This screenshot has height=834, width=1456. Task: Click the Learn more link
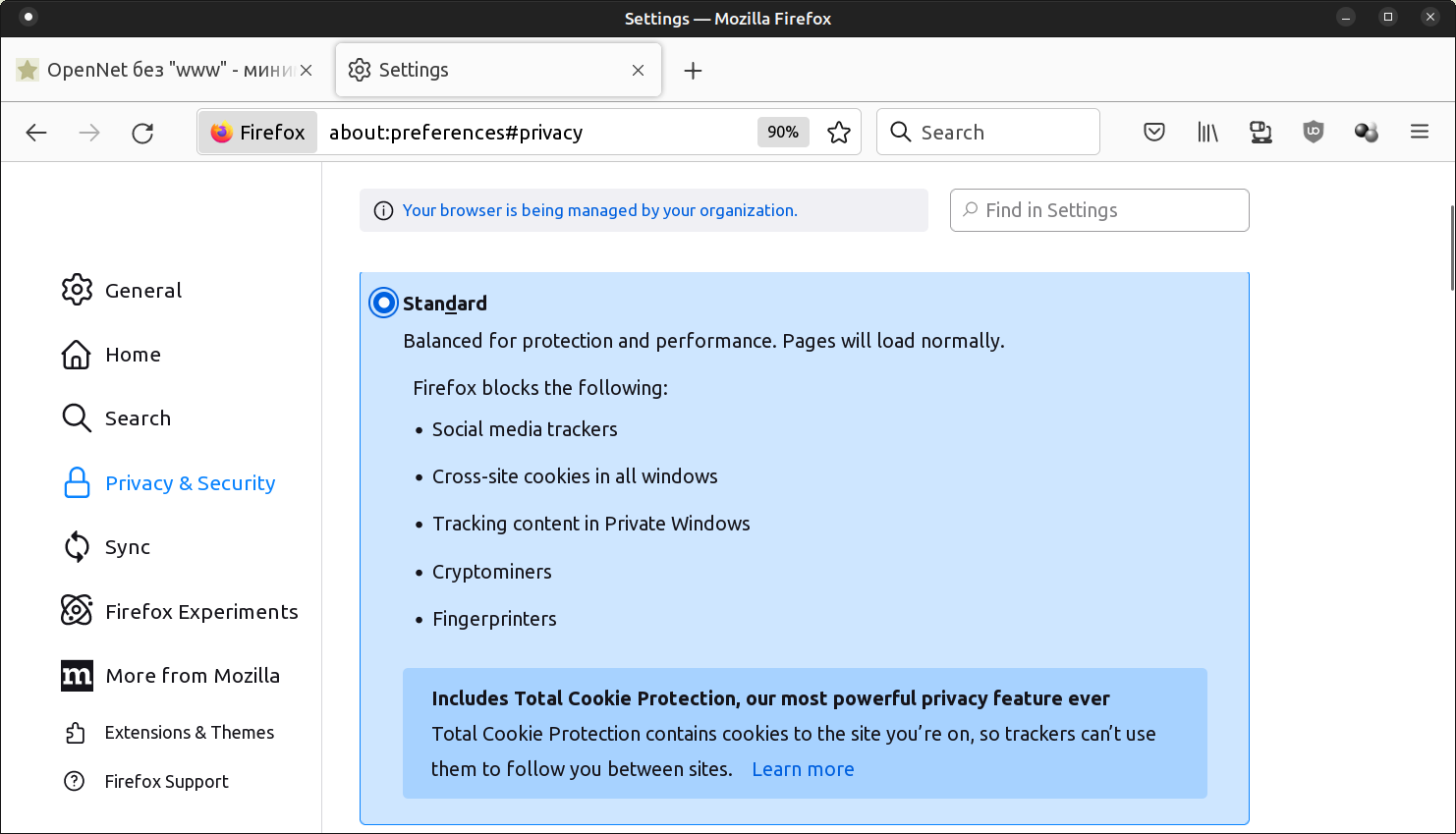pyautogui.click(x=803, y=769)
